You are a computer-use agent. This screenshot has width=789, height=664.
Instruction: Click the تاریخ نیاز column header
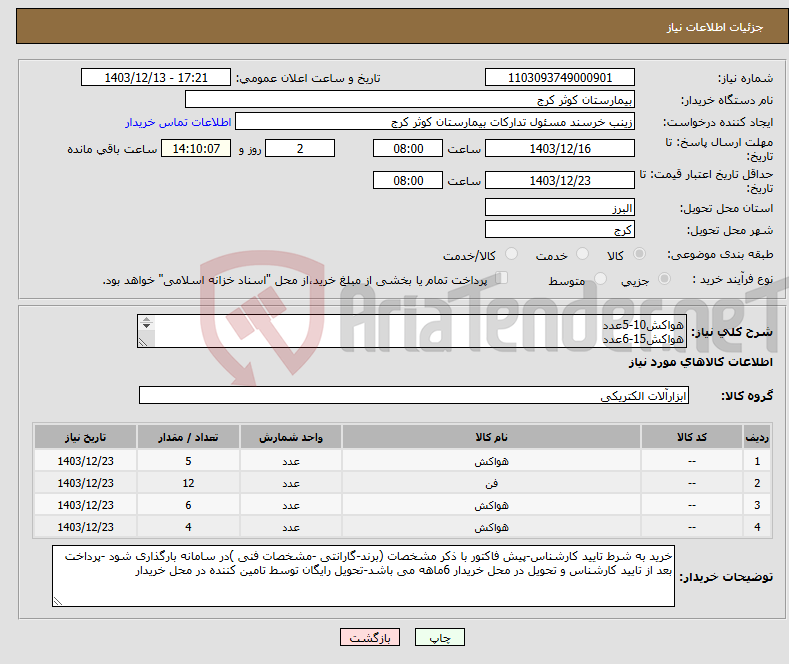tap(85, 437)
